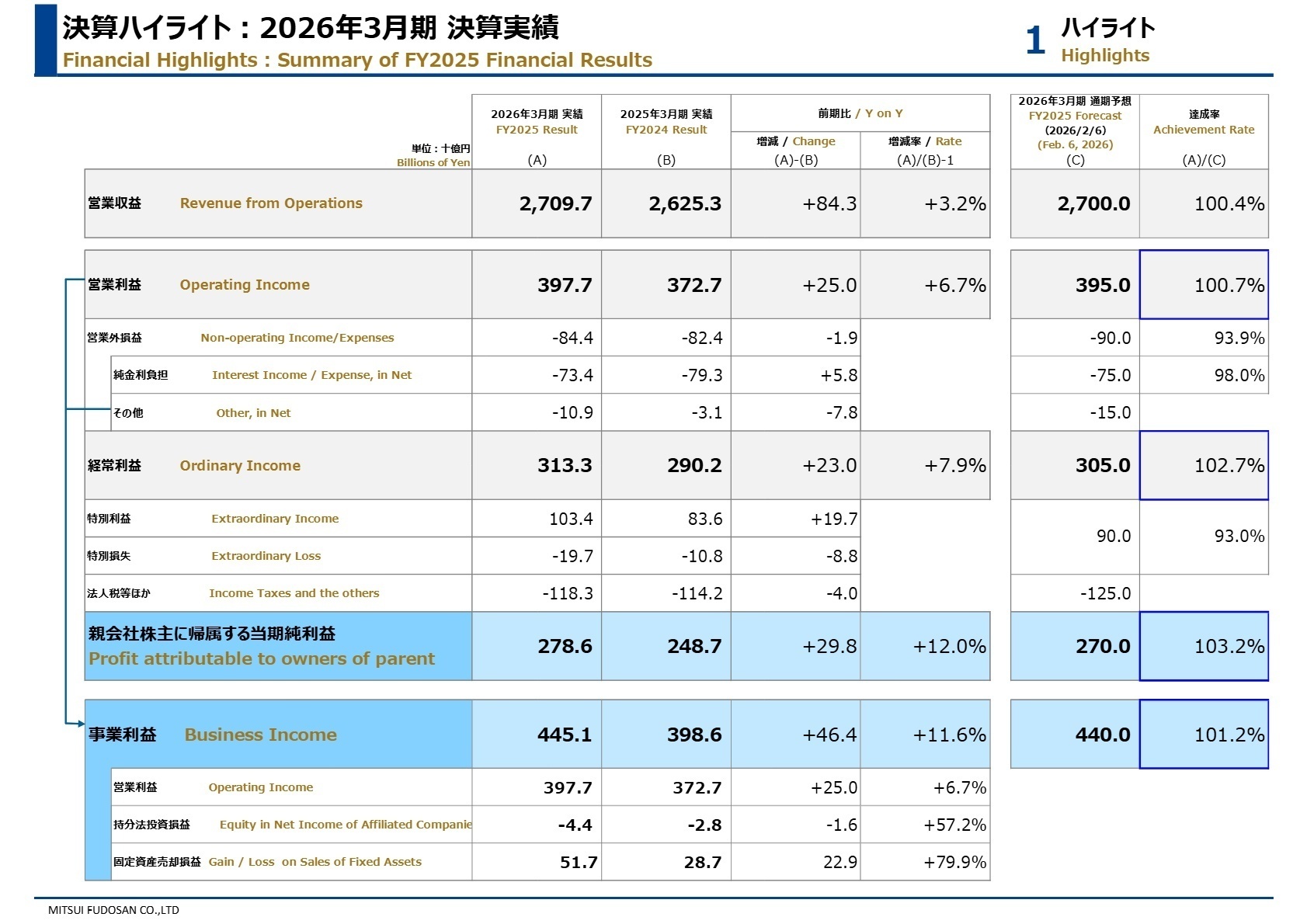
Task: Click Revenue from Operations FY2025 value 2,709.7
Action: click(555, 203)
